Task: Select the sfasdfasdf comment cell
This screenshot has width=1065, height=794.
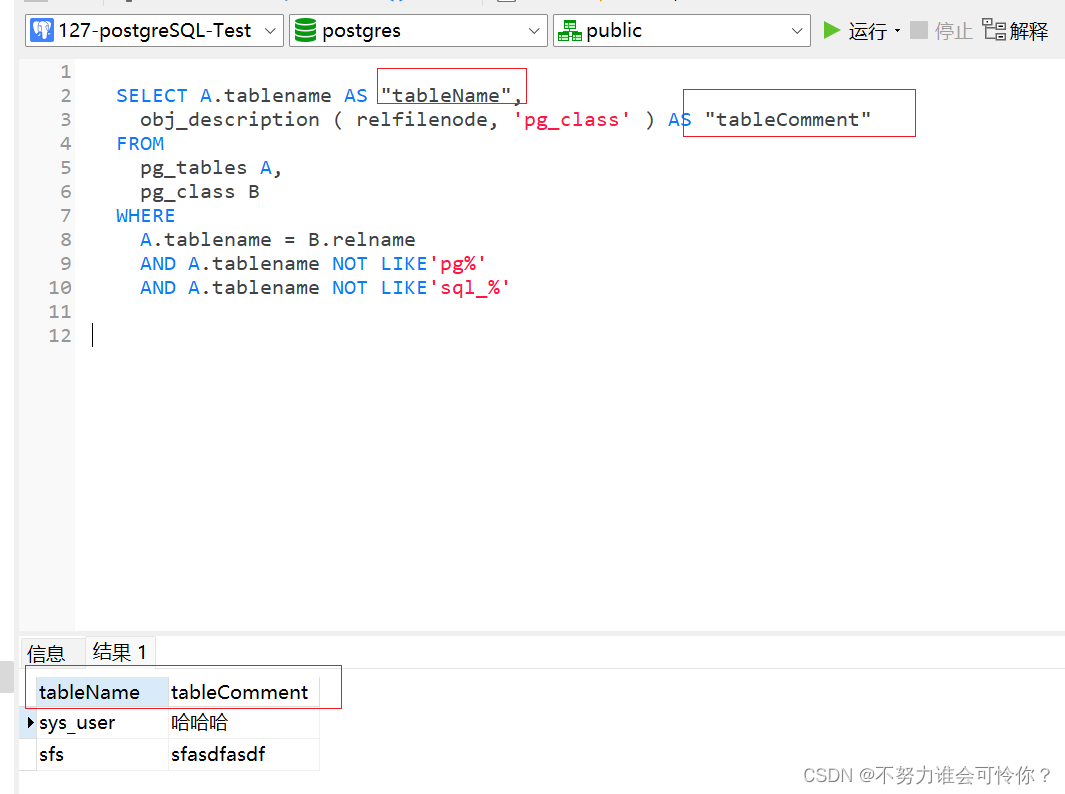Action: pyautogui.click(x=244, y=754)
